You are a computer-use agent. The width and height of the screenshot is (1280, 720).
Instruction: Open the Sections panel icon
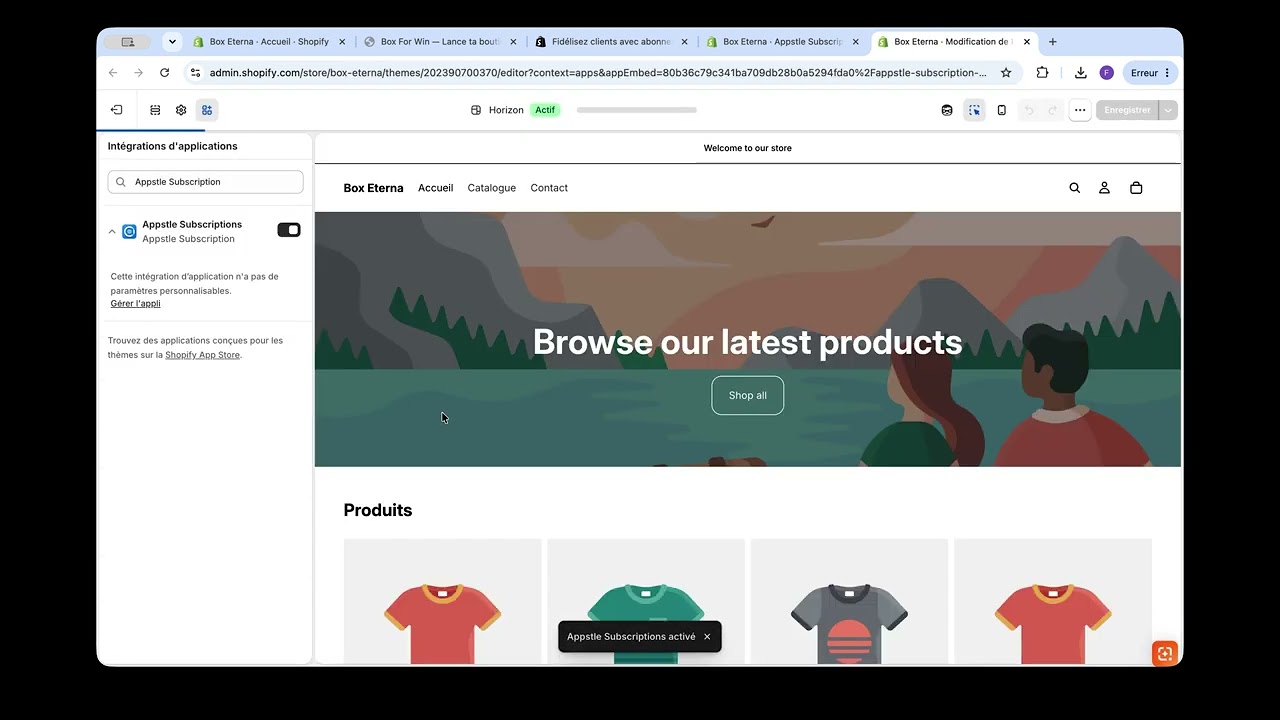155,110
